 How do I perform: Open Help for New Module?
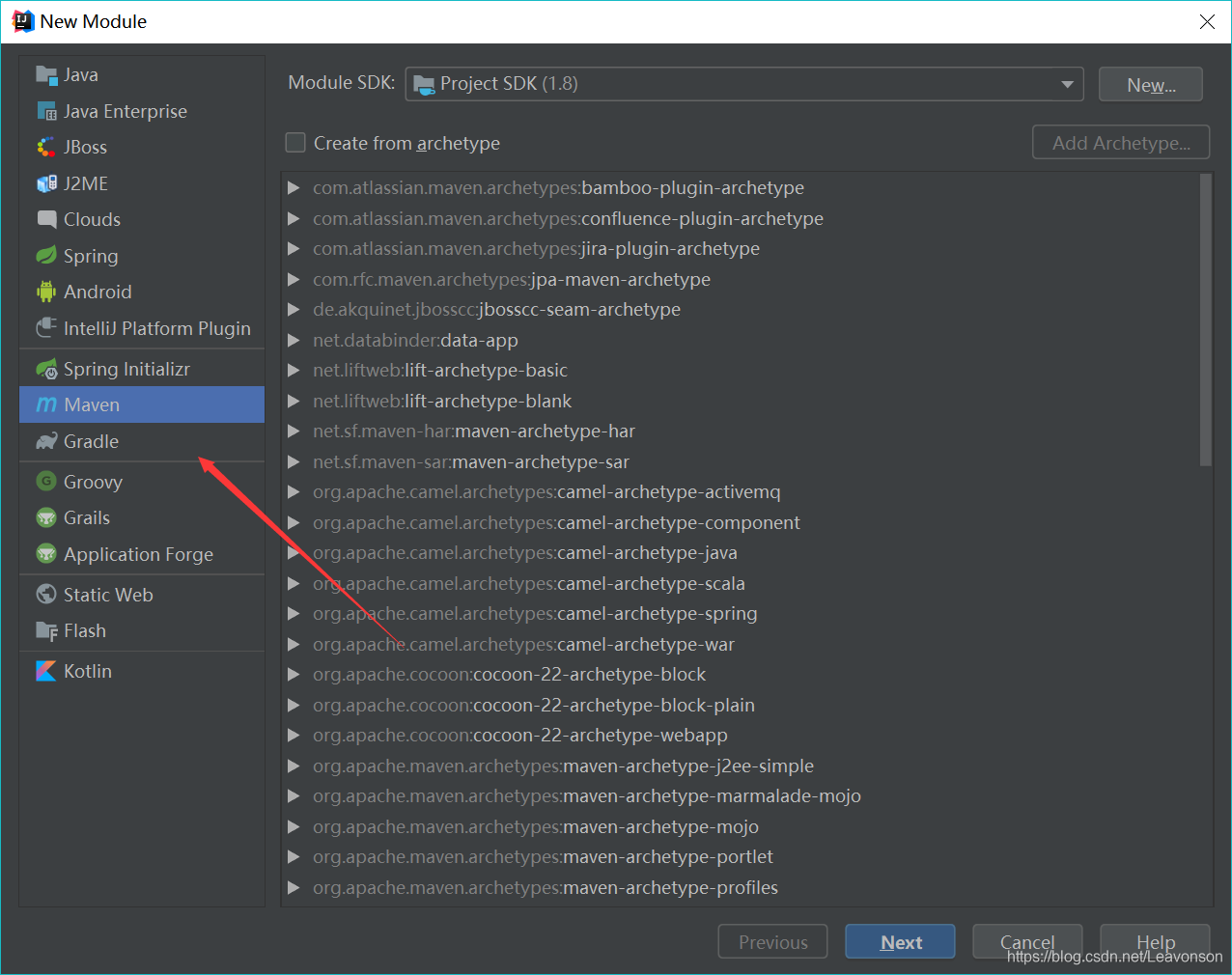tap(1155, 942)
